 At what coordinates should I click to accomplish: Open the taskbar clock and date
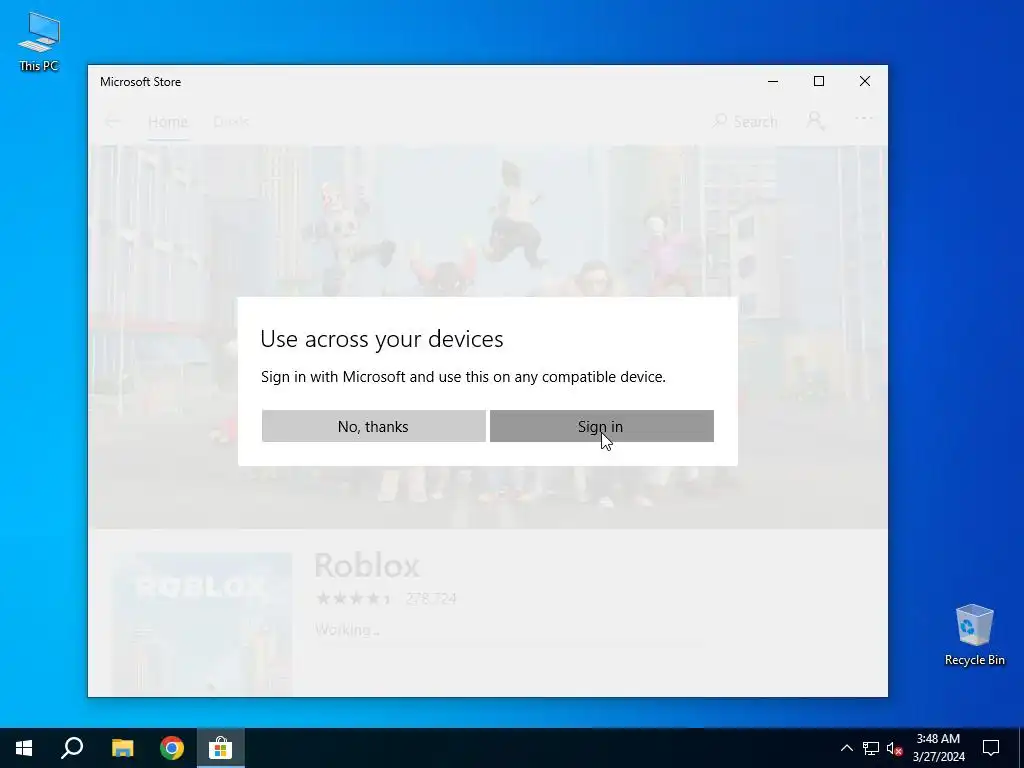(938, 748)
